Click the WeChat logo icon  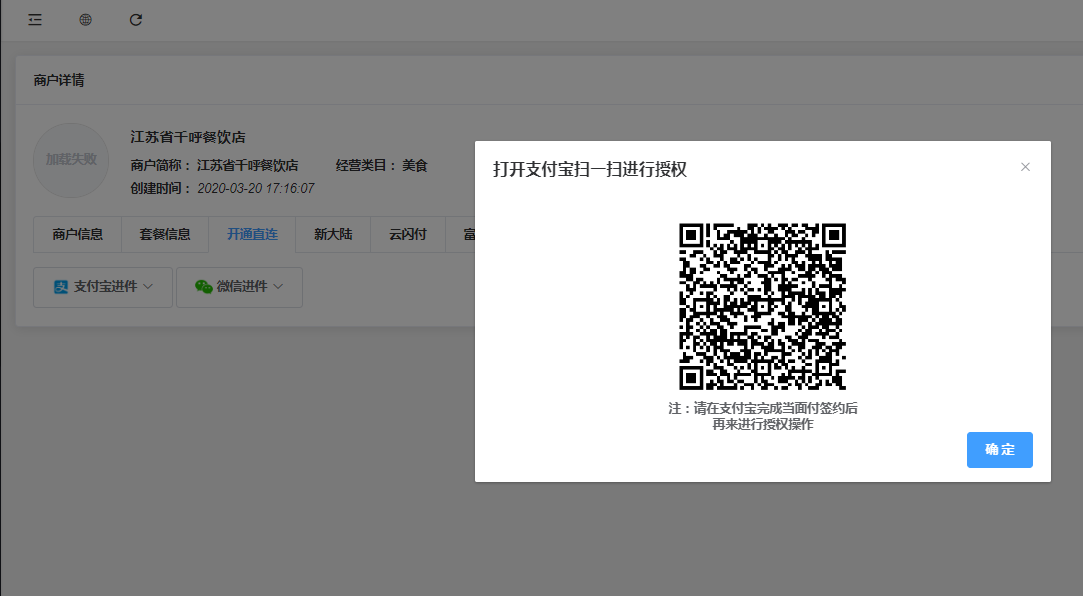click(x=204, y=287)
